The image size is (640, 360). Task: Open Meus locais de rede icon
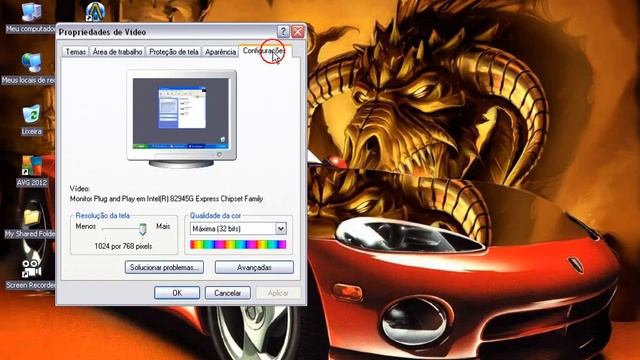(31, 63)
